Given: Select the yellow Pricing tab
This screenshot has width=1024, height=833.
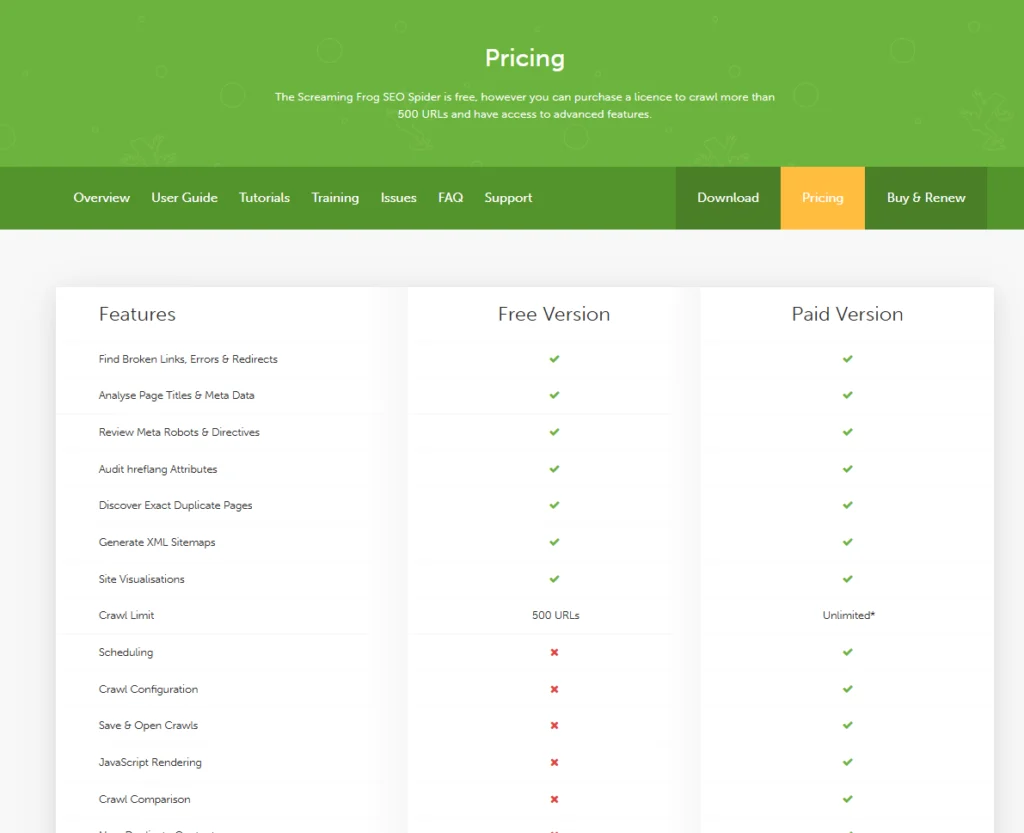Looking at the screenshot, I should [x=823, y=198].
